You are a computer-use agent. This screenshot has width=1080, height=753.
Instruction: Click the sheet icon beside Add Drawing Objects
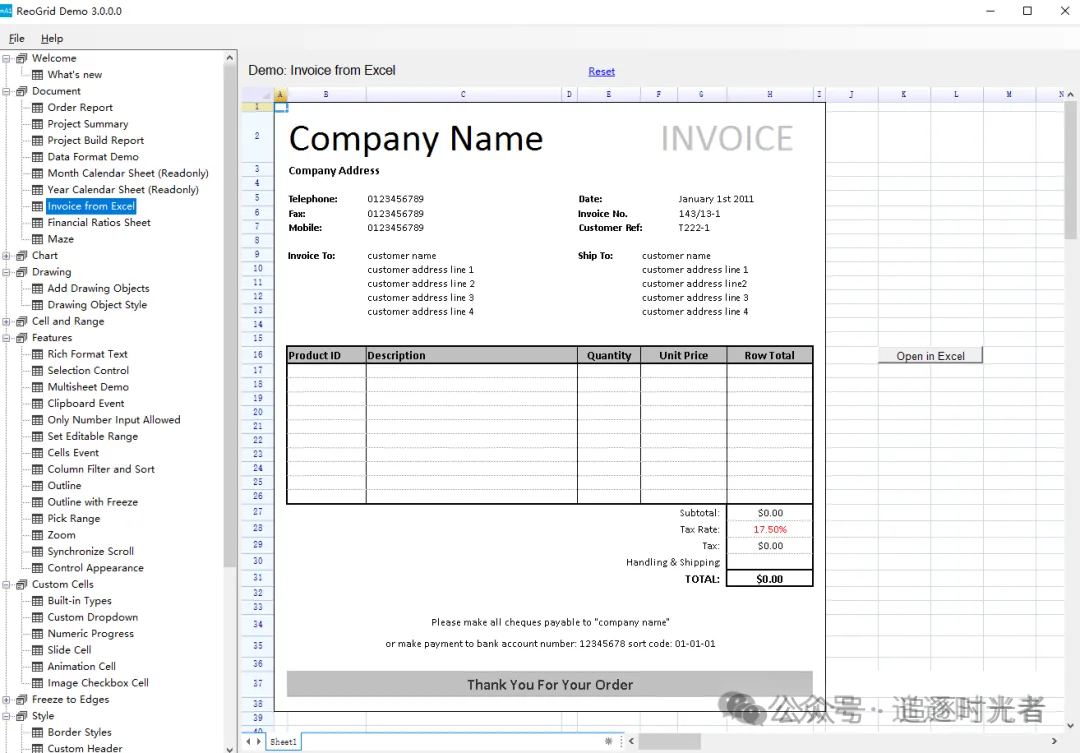click(x=38, y=289)
